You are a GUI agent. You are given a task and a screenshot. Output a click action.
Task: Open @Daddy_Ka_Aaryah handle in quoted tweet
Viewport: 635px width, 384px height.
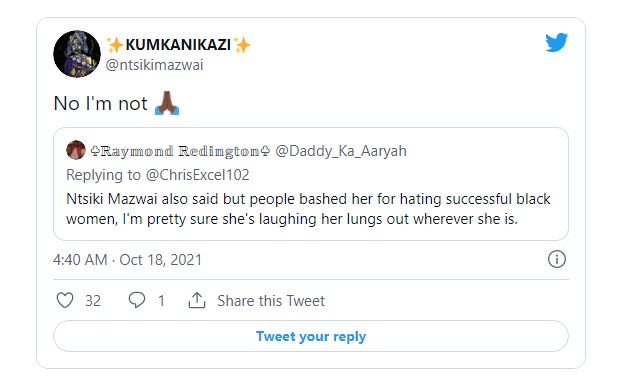[341, 151]
